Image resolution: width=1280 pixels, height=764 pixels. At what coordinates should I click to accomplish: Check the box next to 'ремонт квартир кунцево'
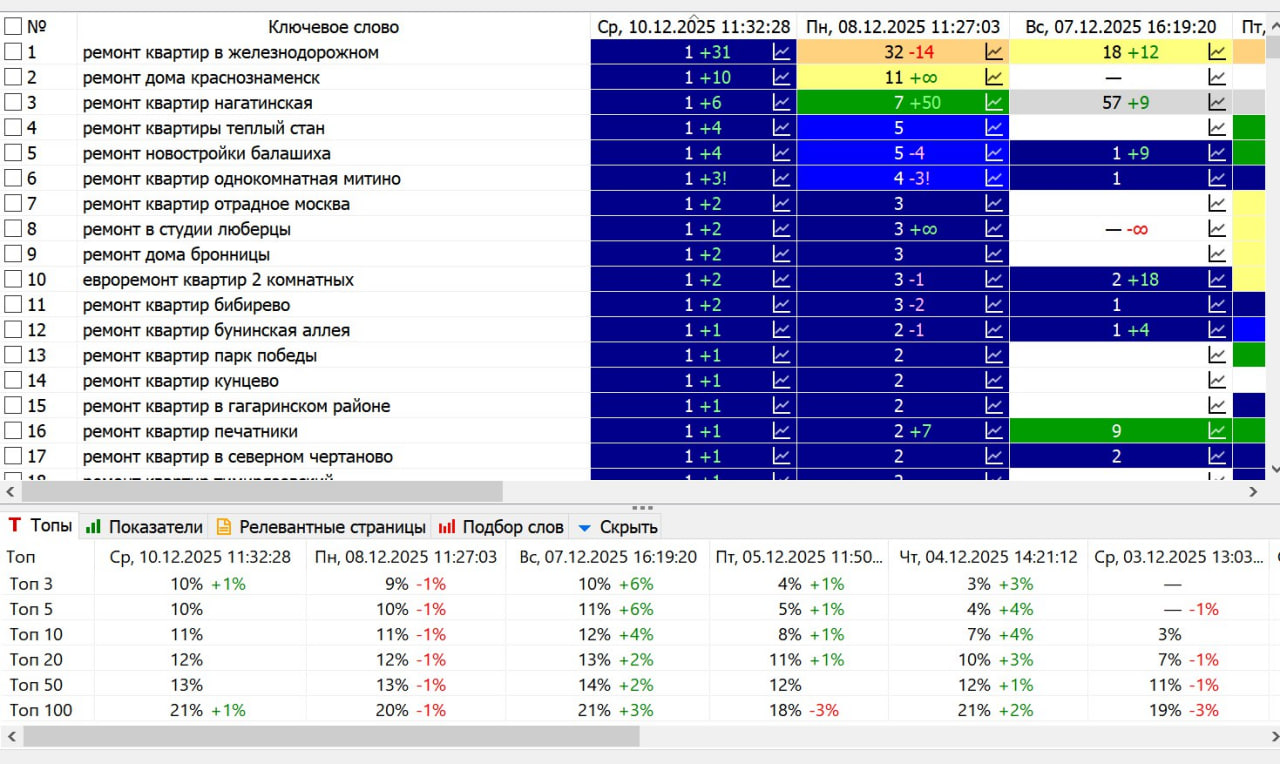(13, 380)
